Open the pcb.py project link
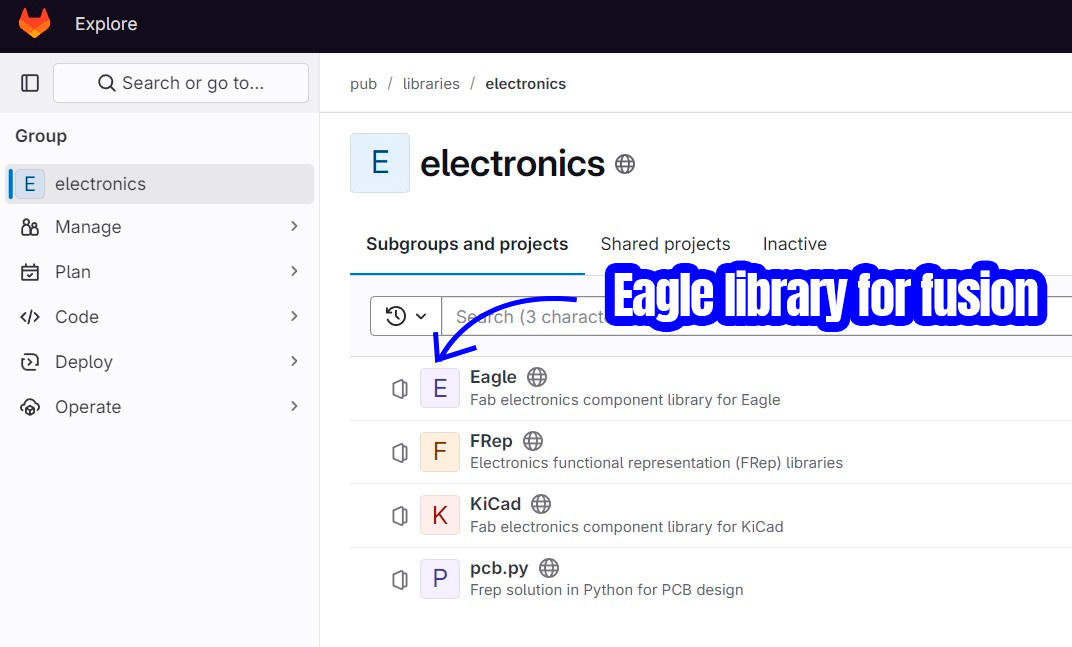The image size is (1072, 647). point(499,568)
